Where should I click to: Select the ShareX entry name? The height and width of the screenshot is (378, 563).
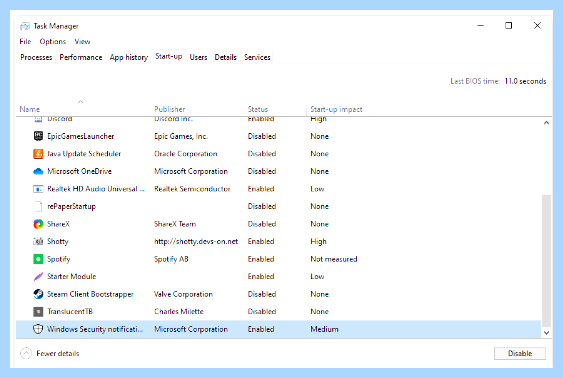point(59,224)
